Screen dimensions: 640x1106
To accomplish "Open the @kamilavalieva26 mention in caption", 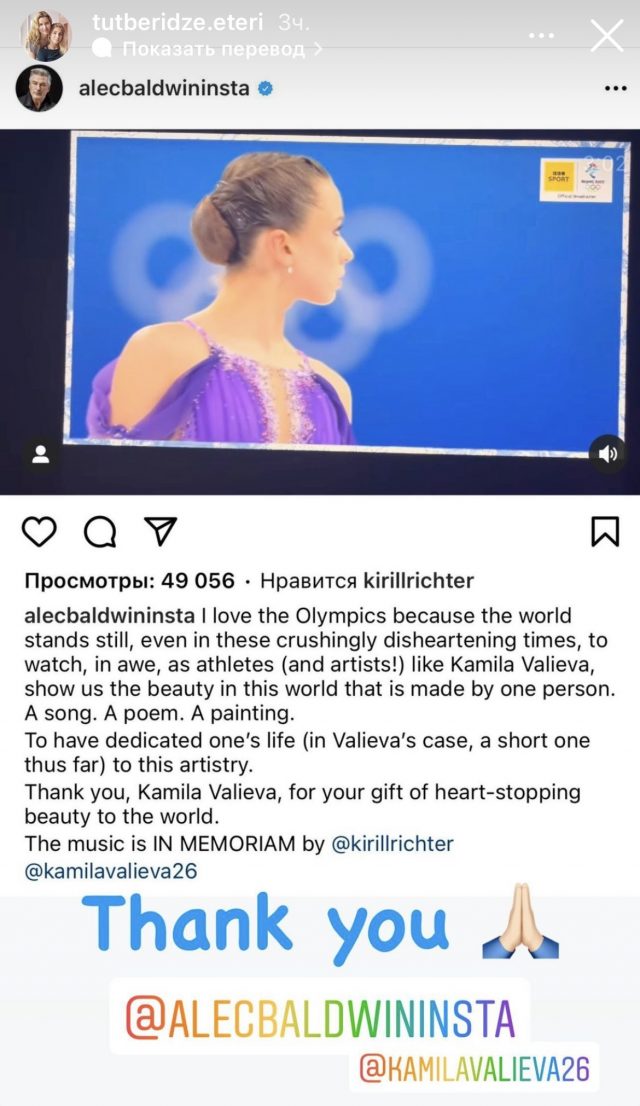I will coord(110,871).
